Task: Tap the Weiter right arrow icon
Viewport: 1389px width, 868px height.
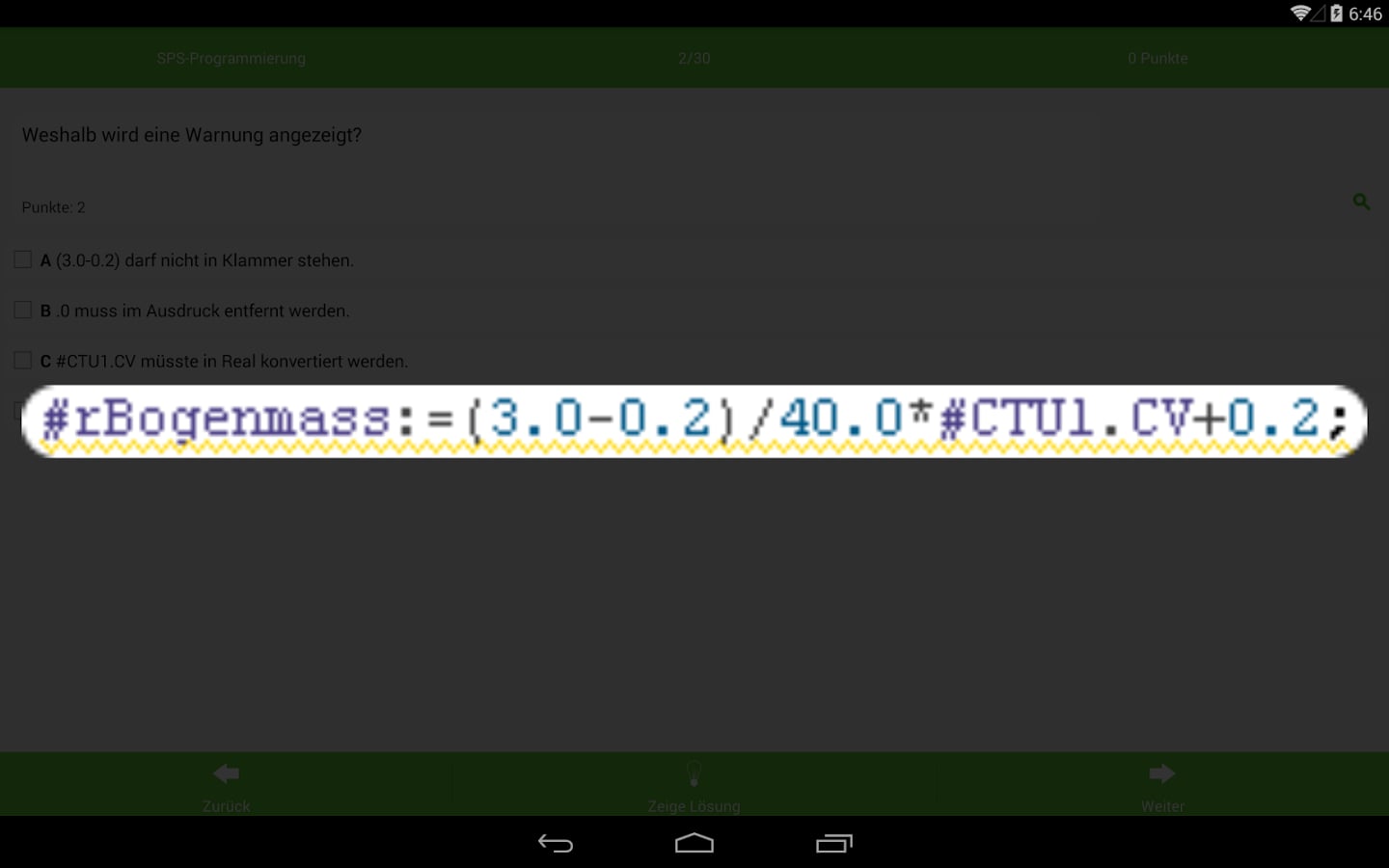Action: tap(1162, 773)
